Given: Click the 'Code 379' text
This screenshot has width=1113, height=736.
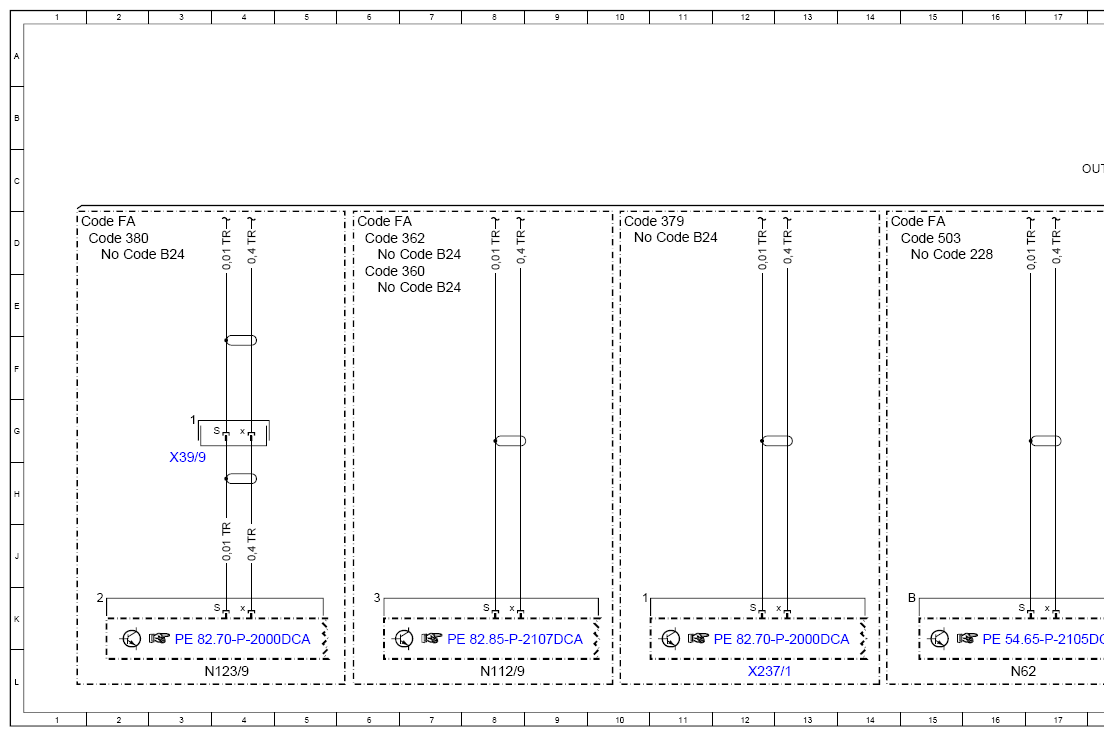Looking at the screenshot, I should tap(654, 221).
